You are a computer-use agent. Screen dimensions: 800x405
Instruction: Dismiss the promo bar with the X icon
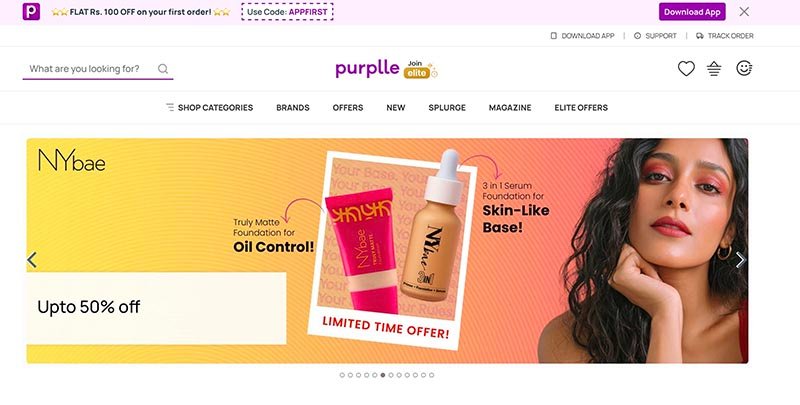pyautogui.click(x=744, y=12)
